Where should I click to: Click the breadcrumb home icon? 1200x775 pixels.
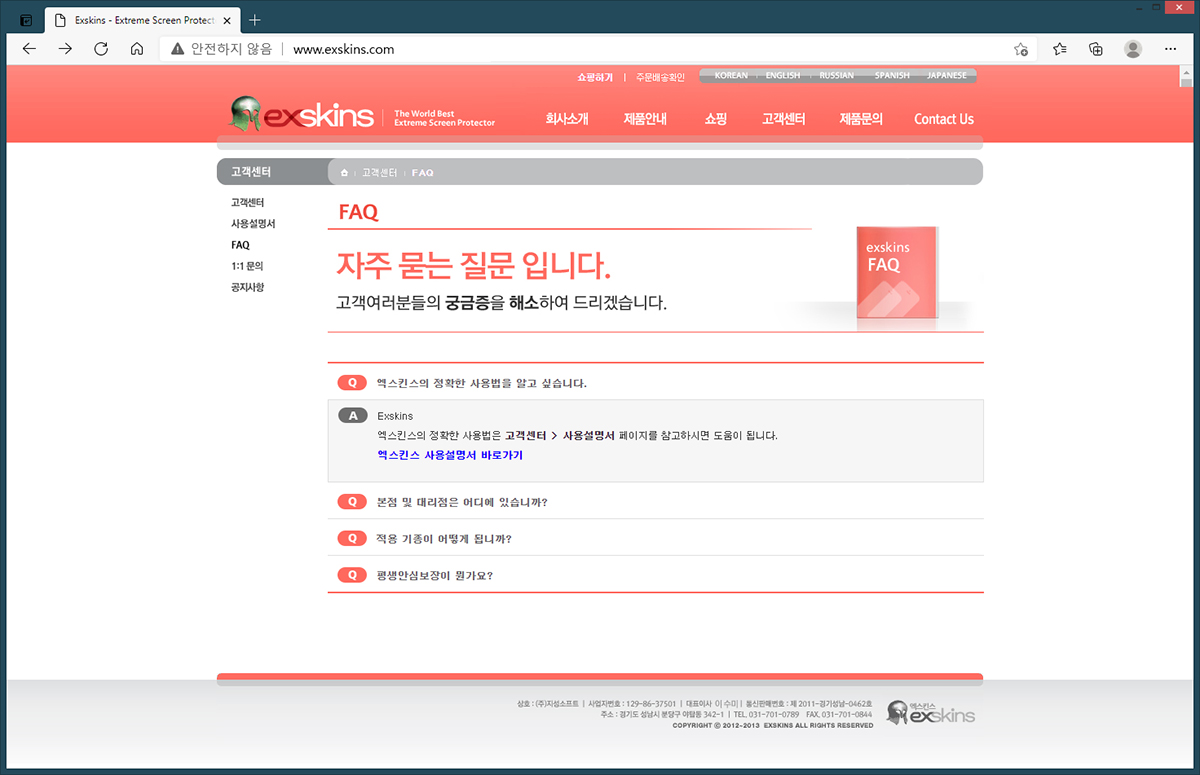(x=344, y=173)
